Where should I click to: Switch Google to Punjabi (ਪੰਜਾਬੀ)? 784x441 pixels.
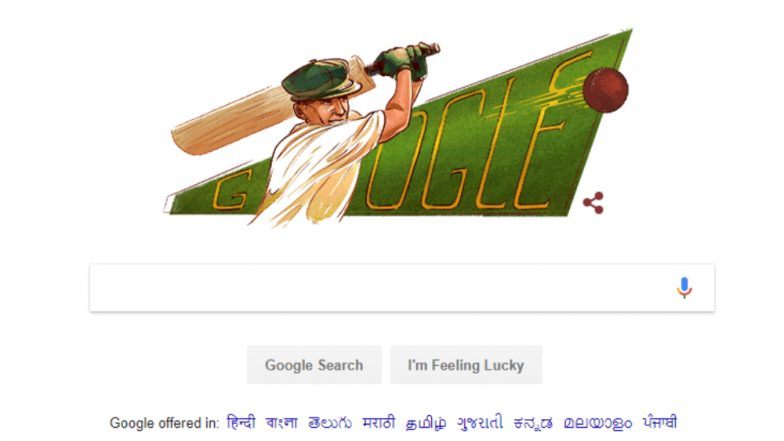click(660, 422)
